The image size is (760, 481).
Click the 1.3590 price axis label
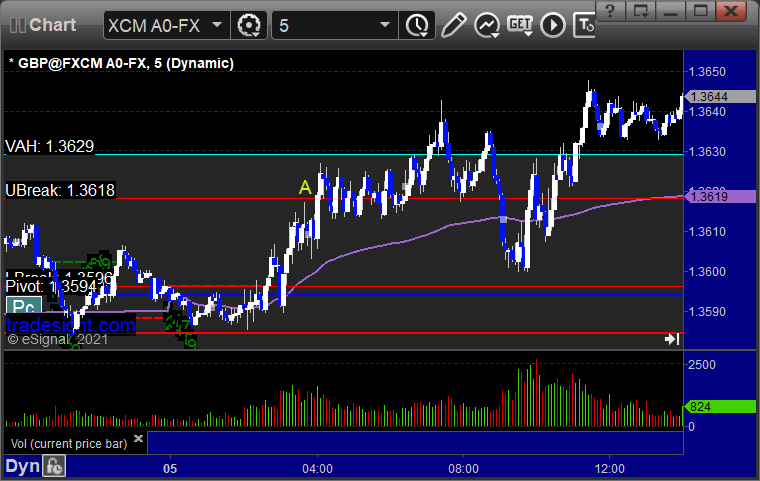pos(707,311)
